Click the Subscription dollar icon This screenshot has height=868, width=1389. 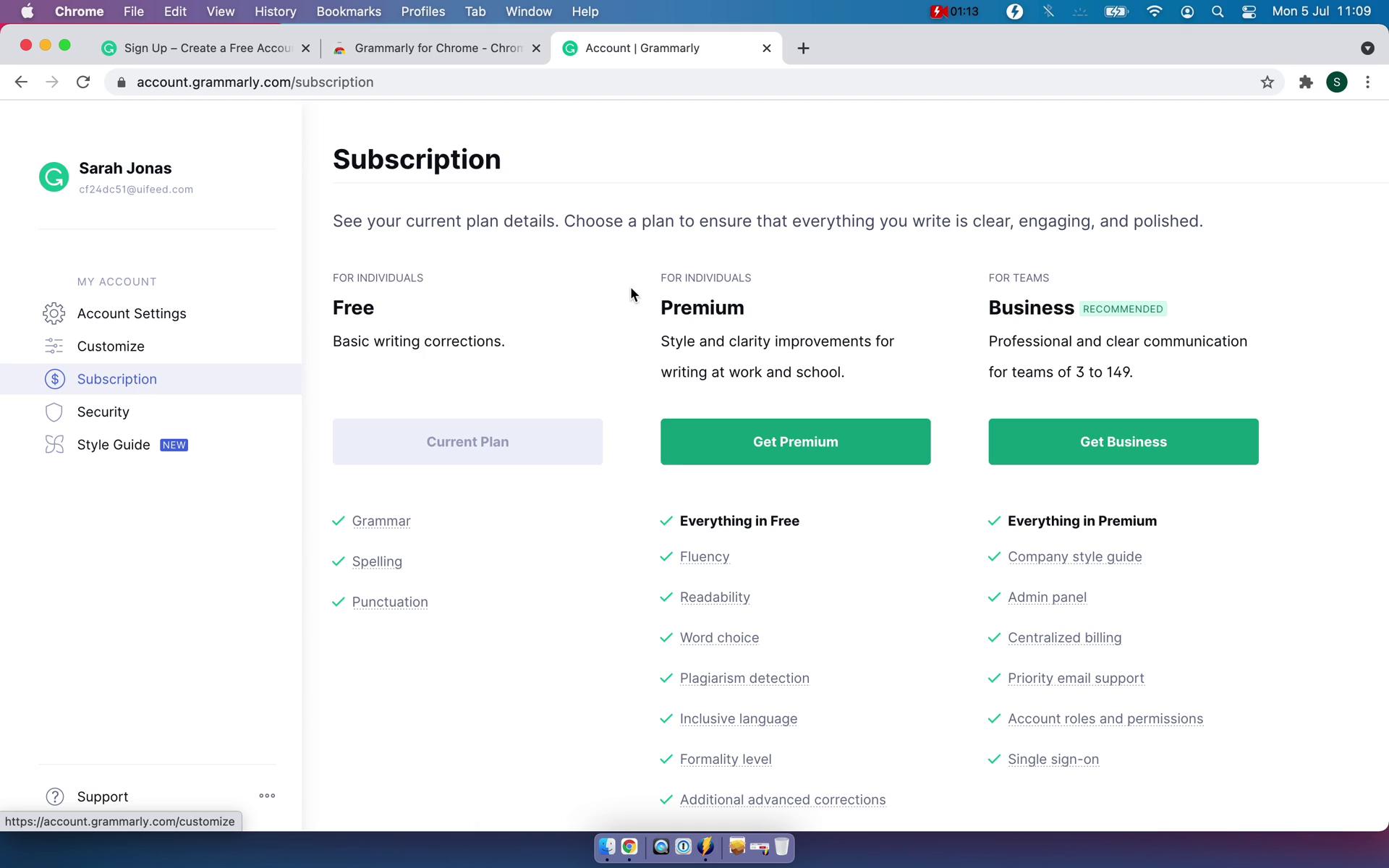[x=54, y=378]
